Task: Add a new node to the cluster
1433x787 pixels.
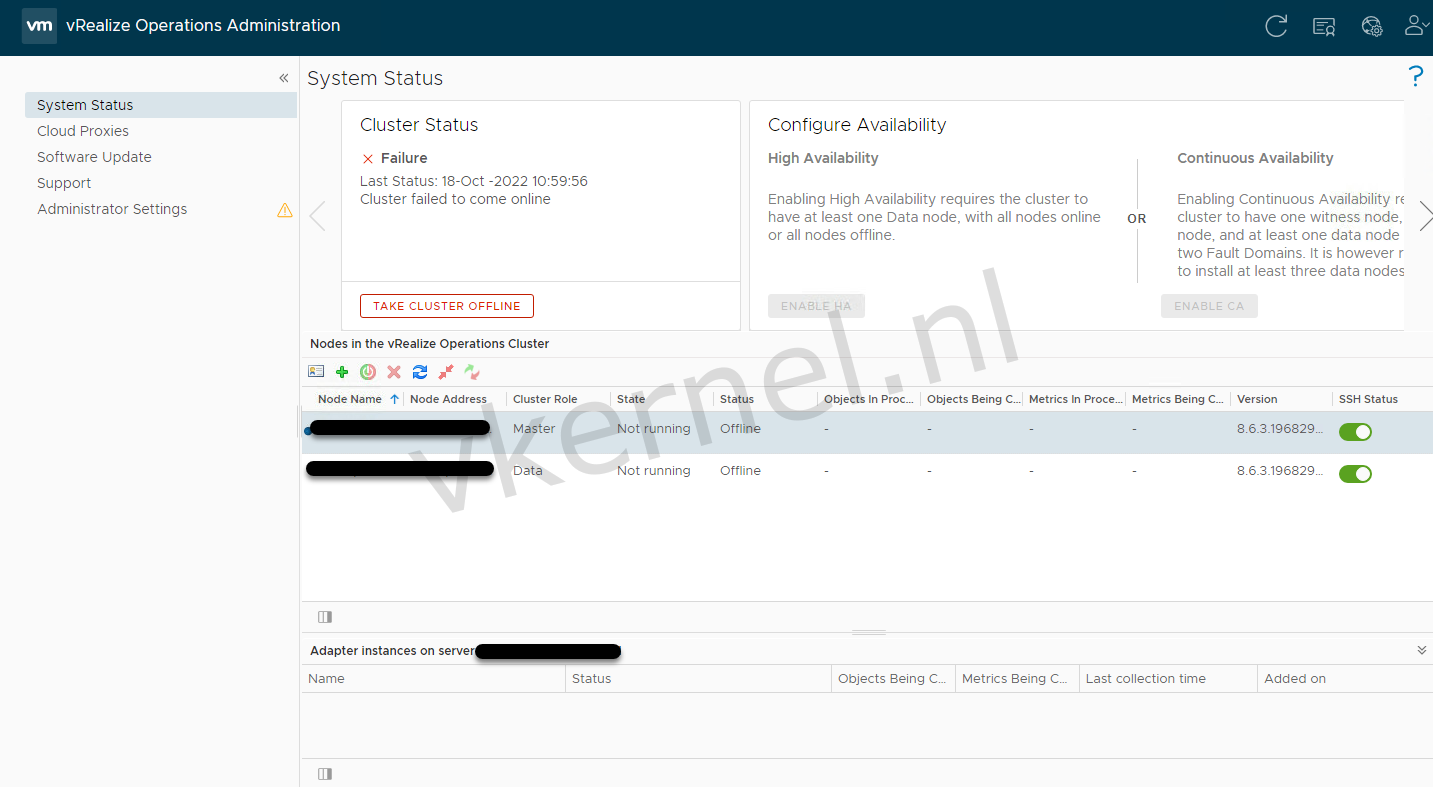Action: pyautogui.click(x=342, y=371)
